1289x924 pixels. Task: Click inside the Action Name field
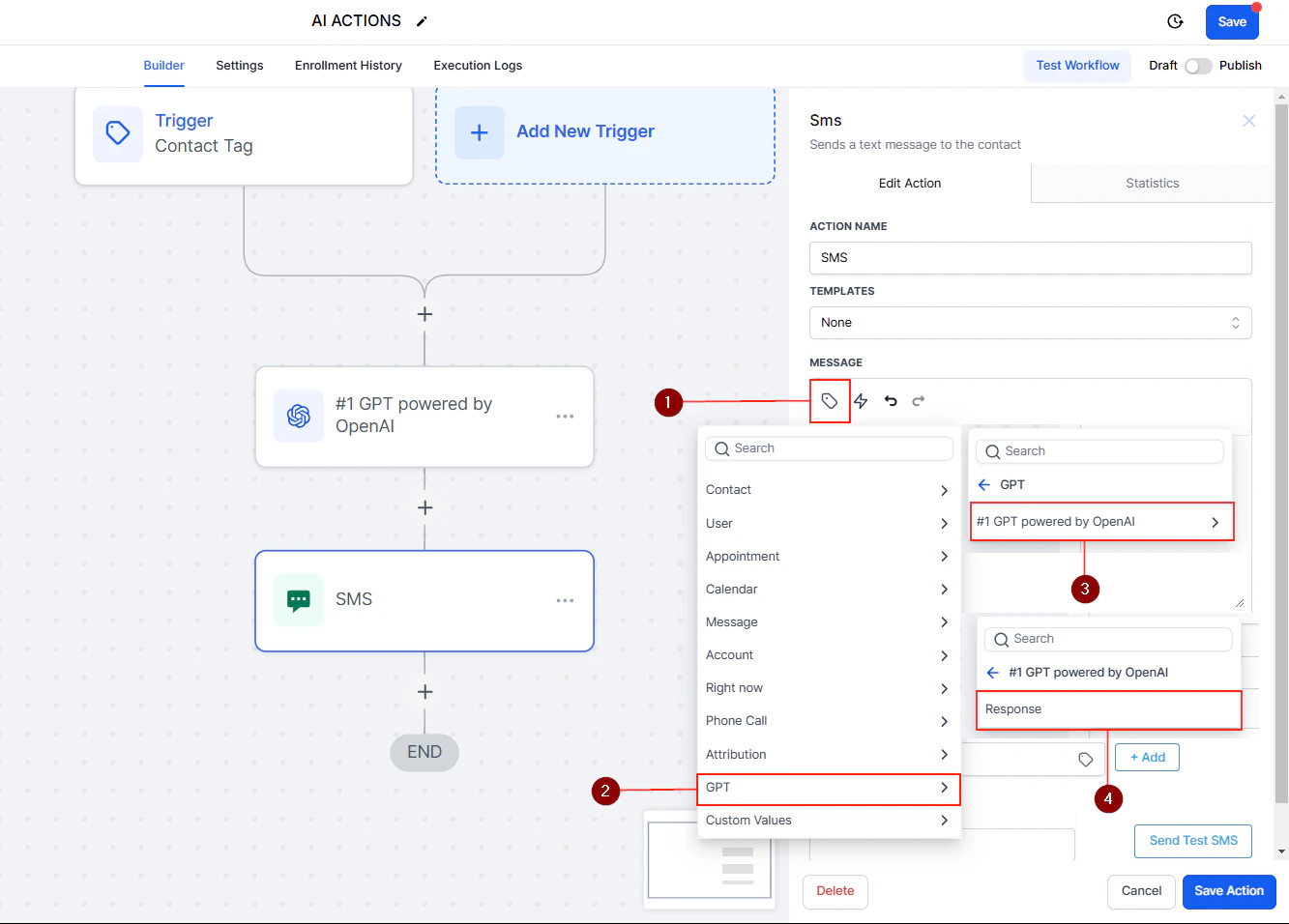point(1030,258)
